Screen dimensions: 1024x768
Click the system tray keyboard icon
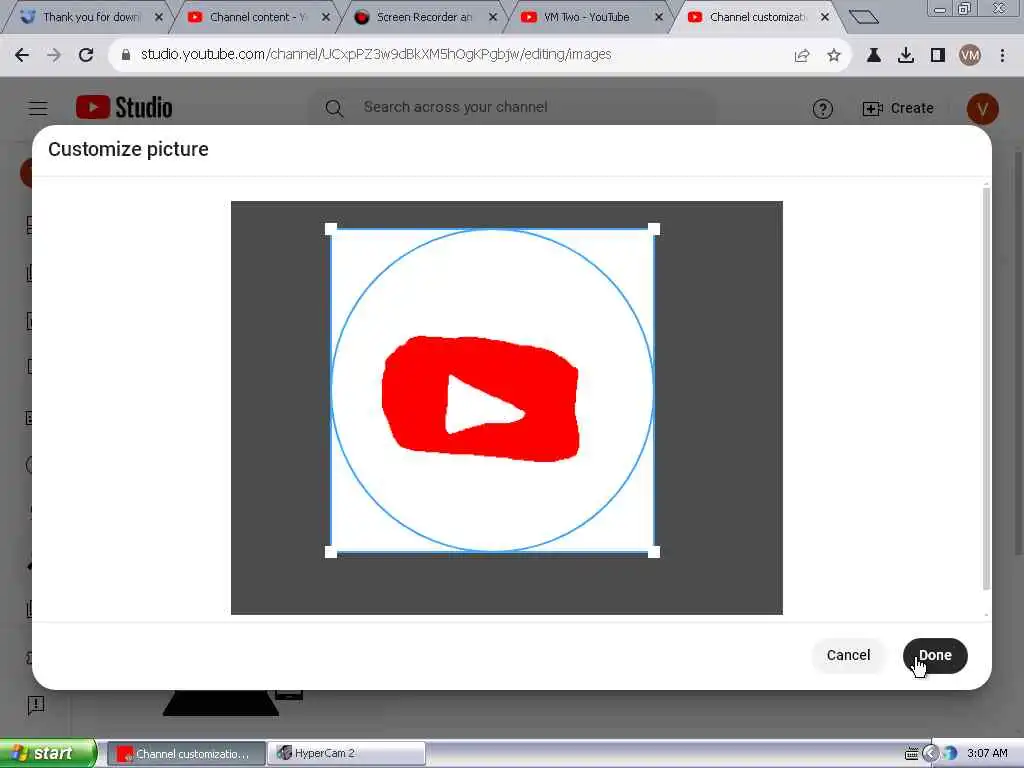pyautogui.click(x=910, y=754)
